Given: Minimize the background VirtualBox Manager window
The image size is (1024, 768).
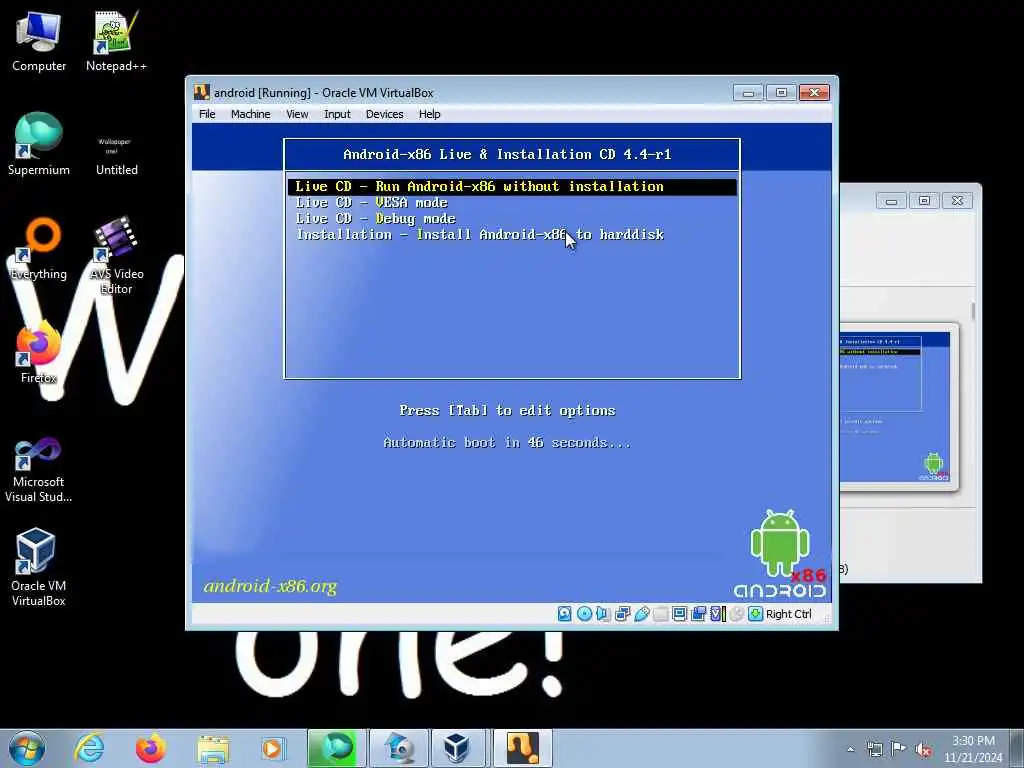Looking at the screenshot, I should pos(891,201).
